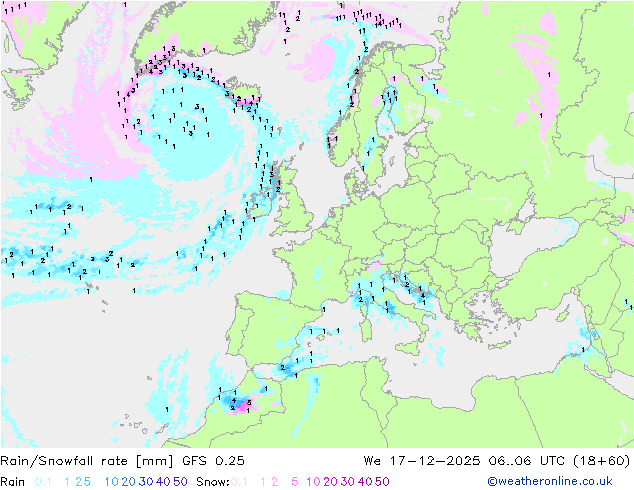Click the Rain legend value 10
Screen dimensions: 634x490
point(112,482)
